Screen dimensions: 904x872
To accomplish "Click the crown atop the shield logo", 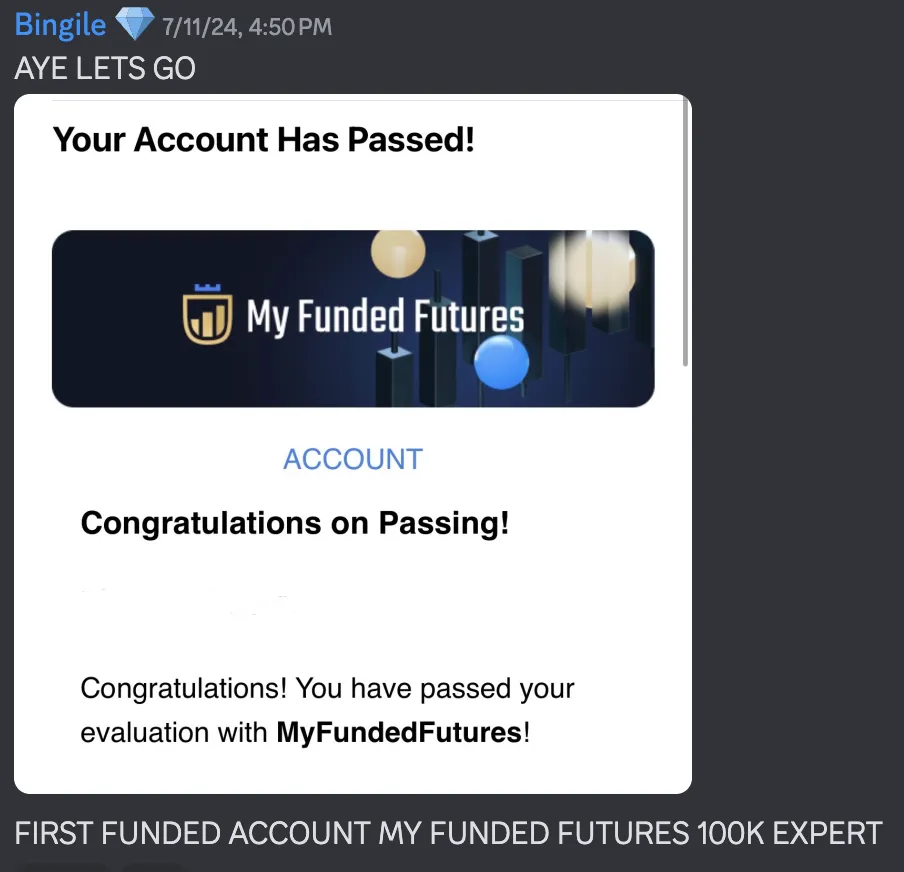I will point(208,287).
